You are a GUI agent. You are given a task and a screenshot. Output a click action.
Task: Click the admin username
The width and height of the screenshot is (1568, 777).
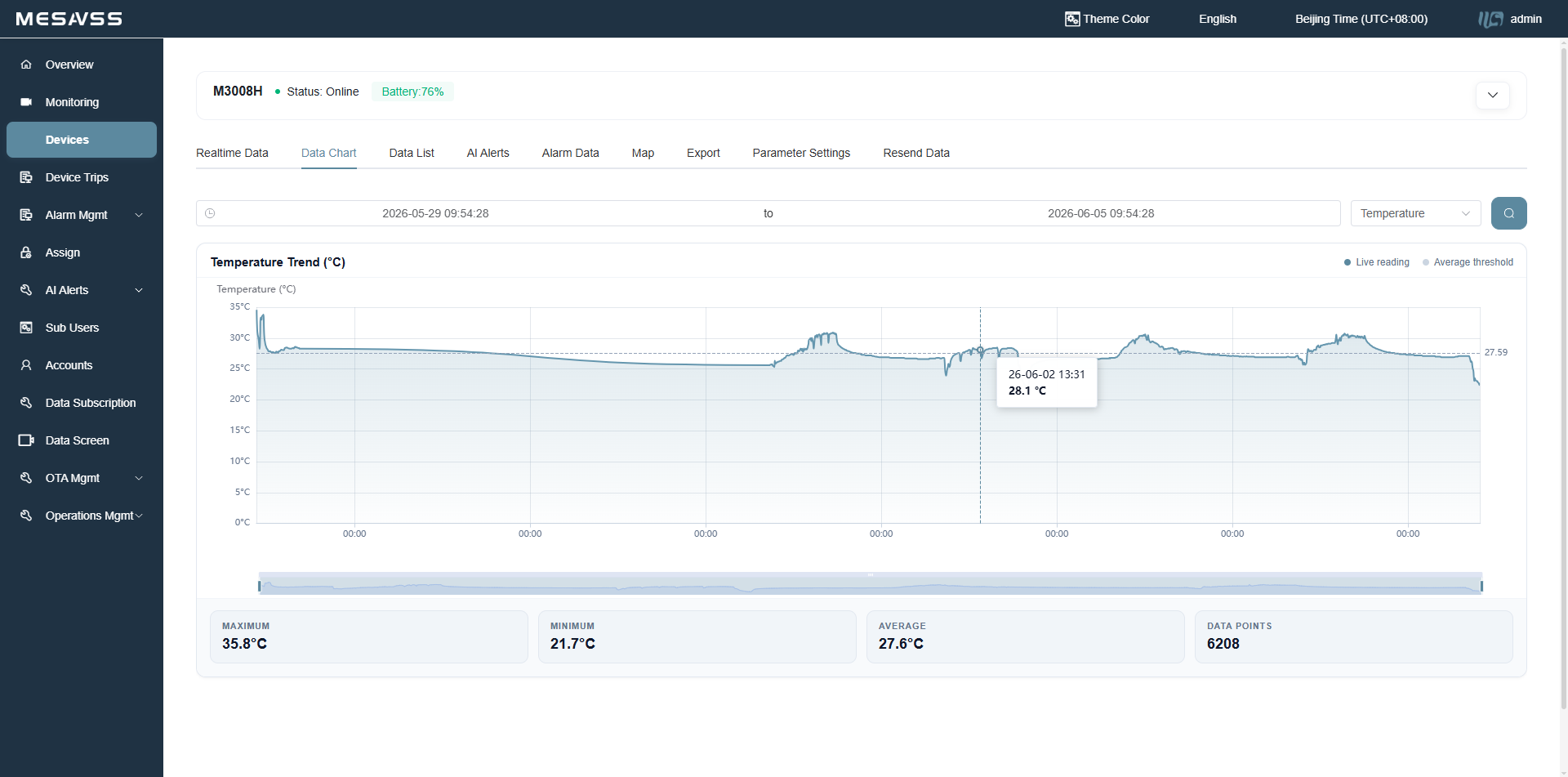[1526, 19]
